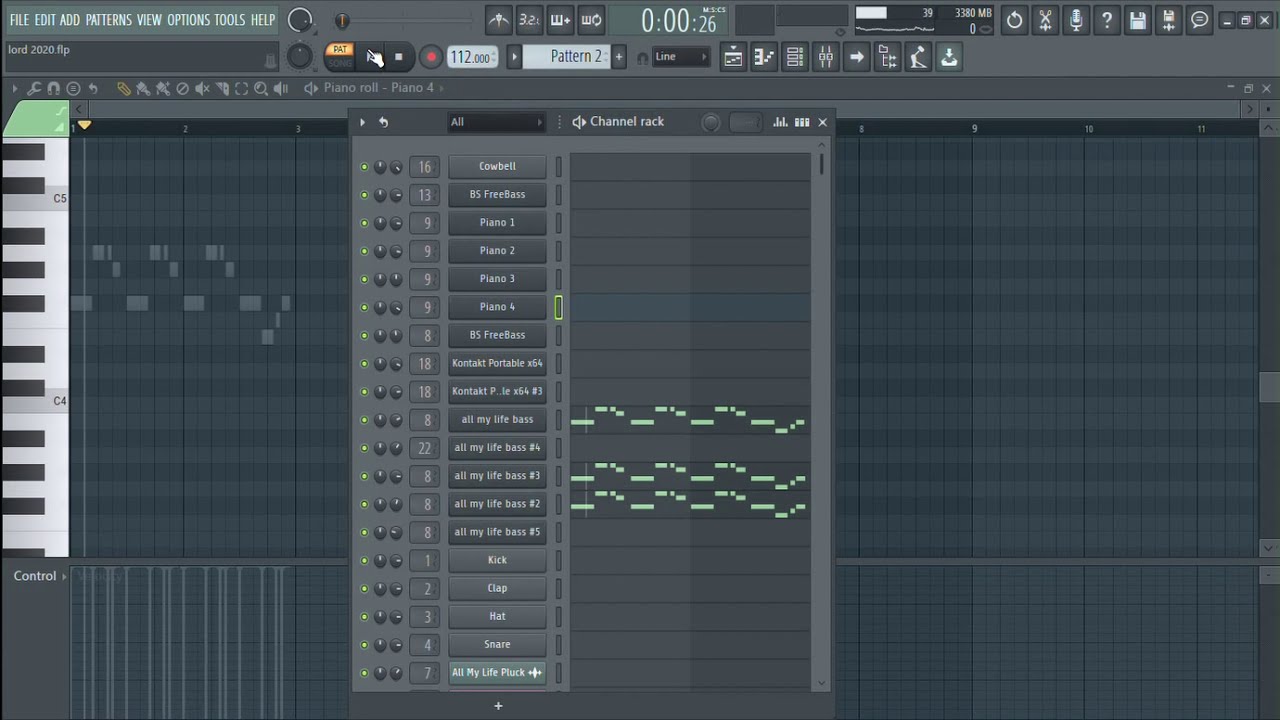Screen dimensions: 1280x720
Task: Click the microphone one-click recording icon
Action: [x=1076, y=20]
